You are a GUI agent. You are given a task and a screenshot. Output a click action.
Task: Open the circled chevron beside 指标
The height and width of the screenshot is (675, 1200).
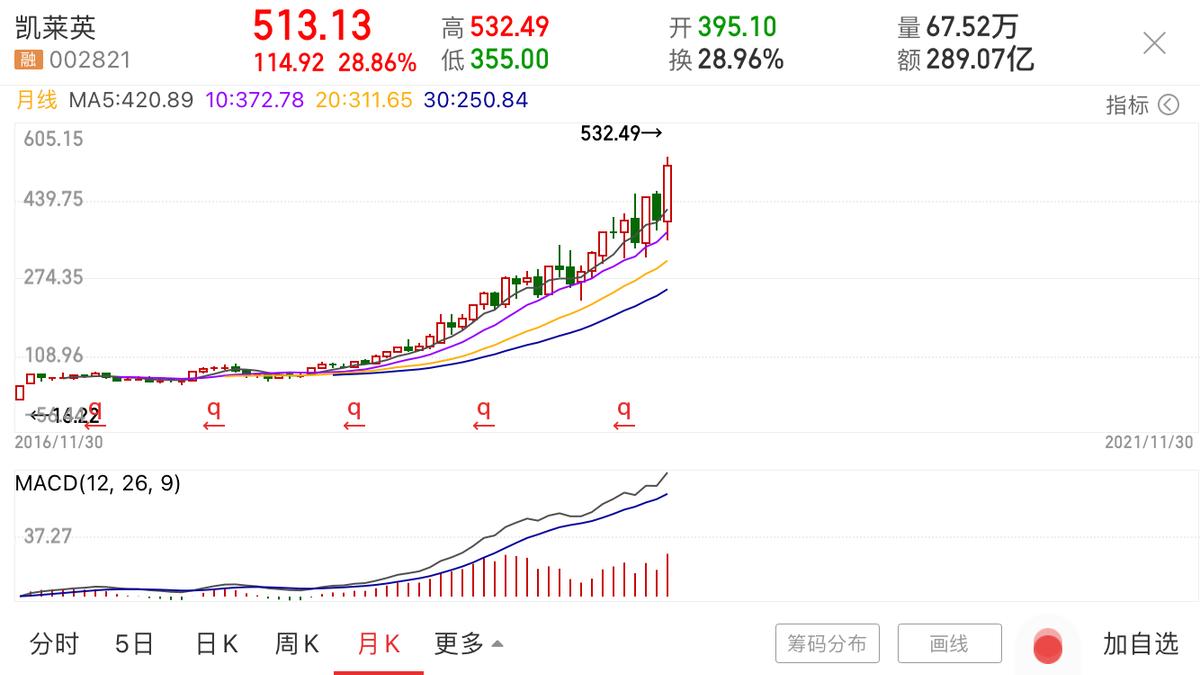pos(1172,105)
